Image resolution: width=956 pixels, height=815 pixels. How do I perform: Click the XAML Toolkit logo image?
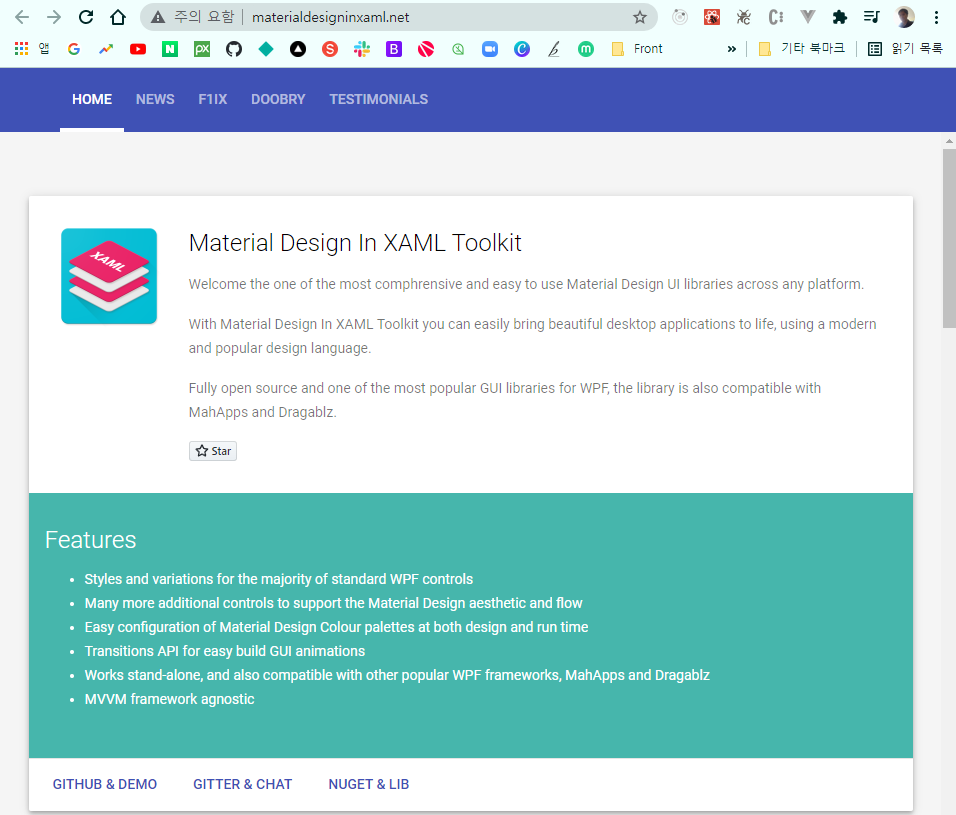point(109,276)
